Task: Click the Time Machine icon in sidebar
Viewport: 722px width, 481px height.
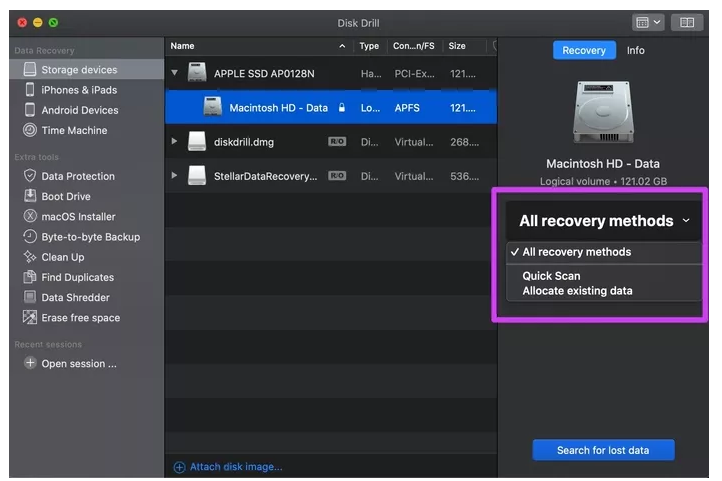Action: [x=30, y=131]
